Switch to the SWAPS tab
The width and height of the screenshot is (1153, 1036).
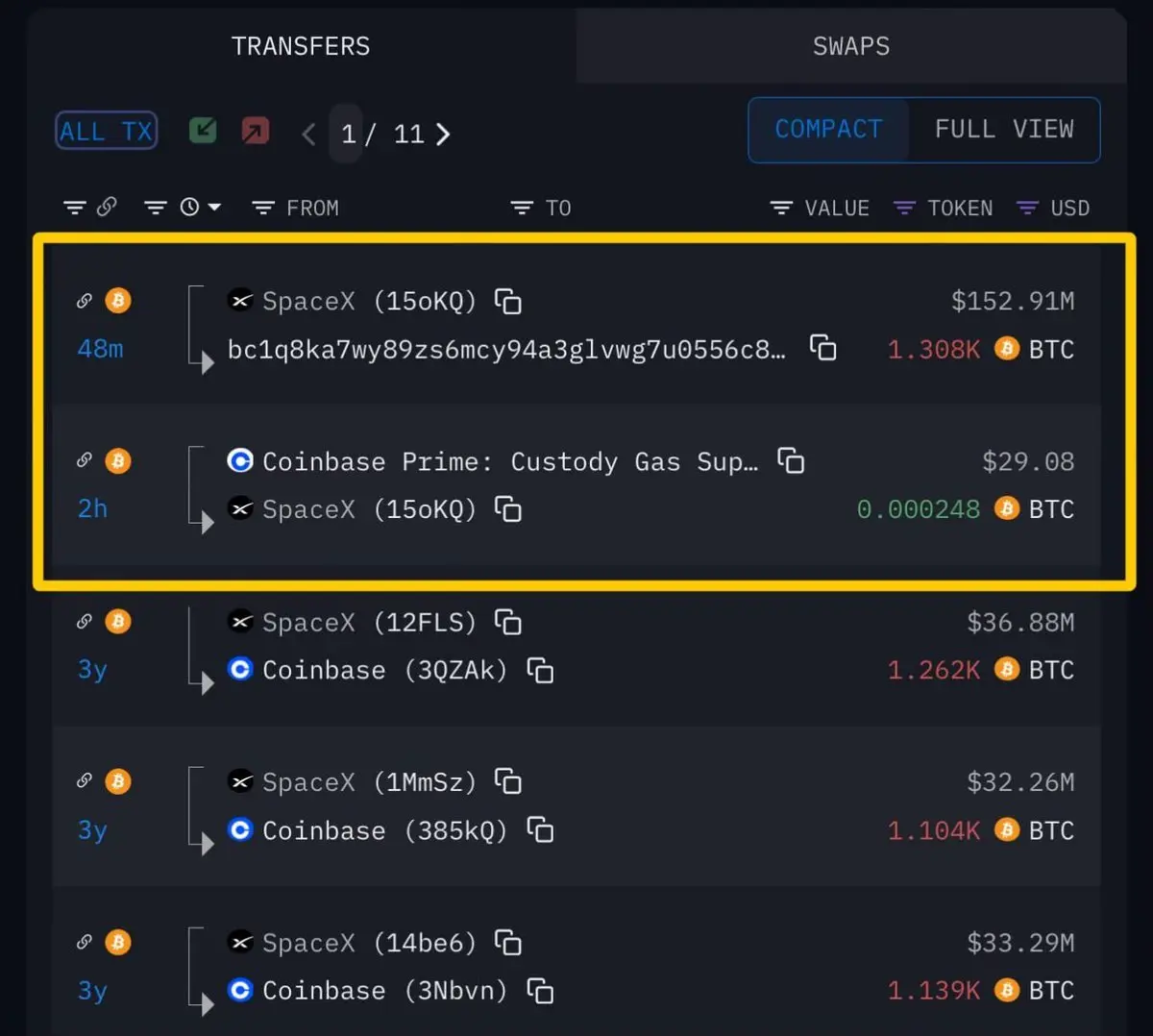pos(851,46)
